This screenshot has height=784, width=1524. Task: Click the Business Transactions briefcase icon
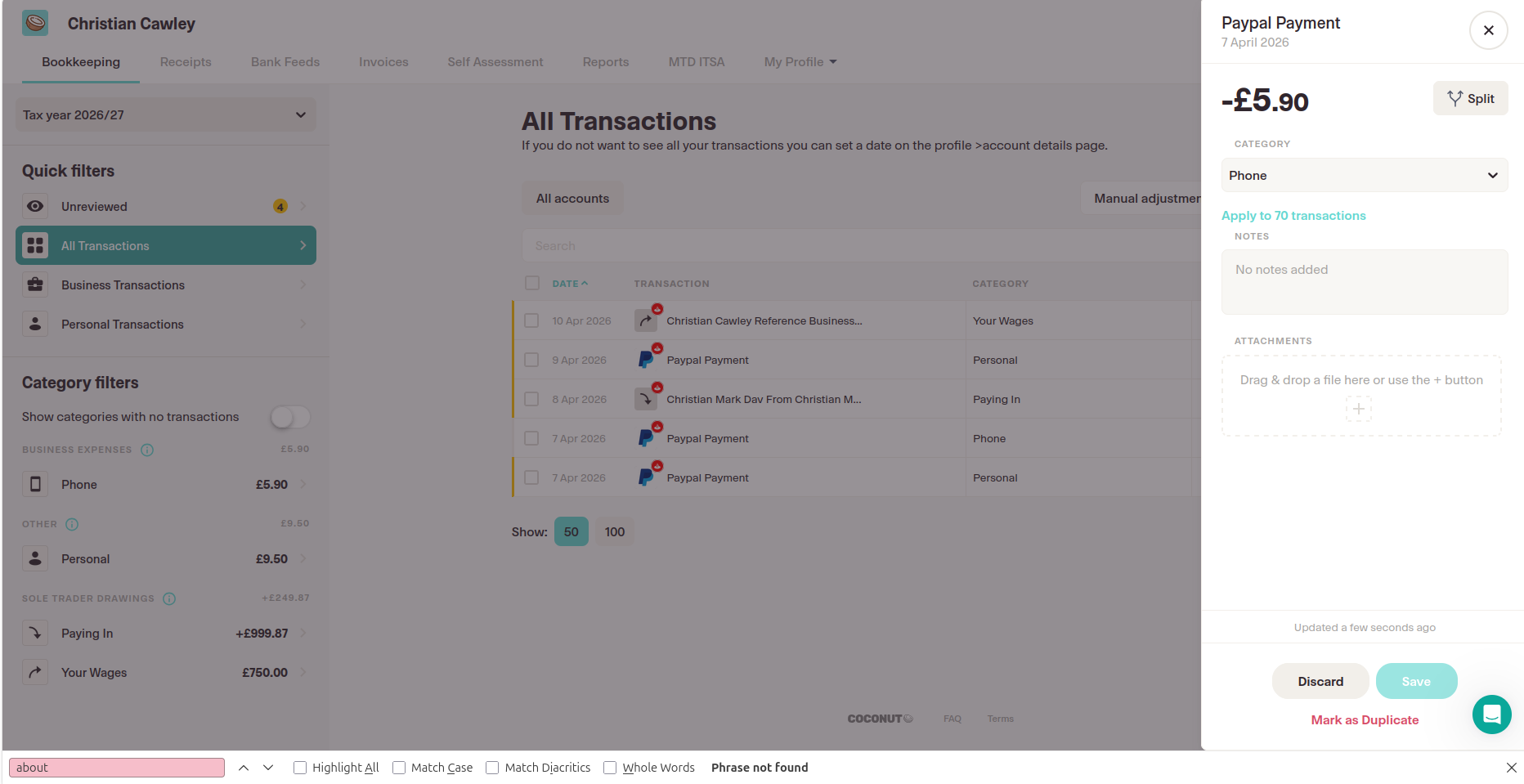pos(35,284)
